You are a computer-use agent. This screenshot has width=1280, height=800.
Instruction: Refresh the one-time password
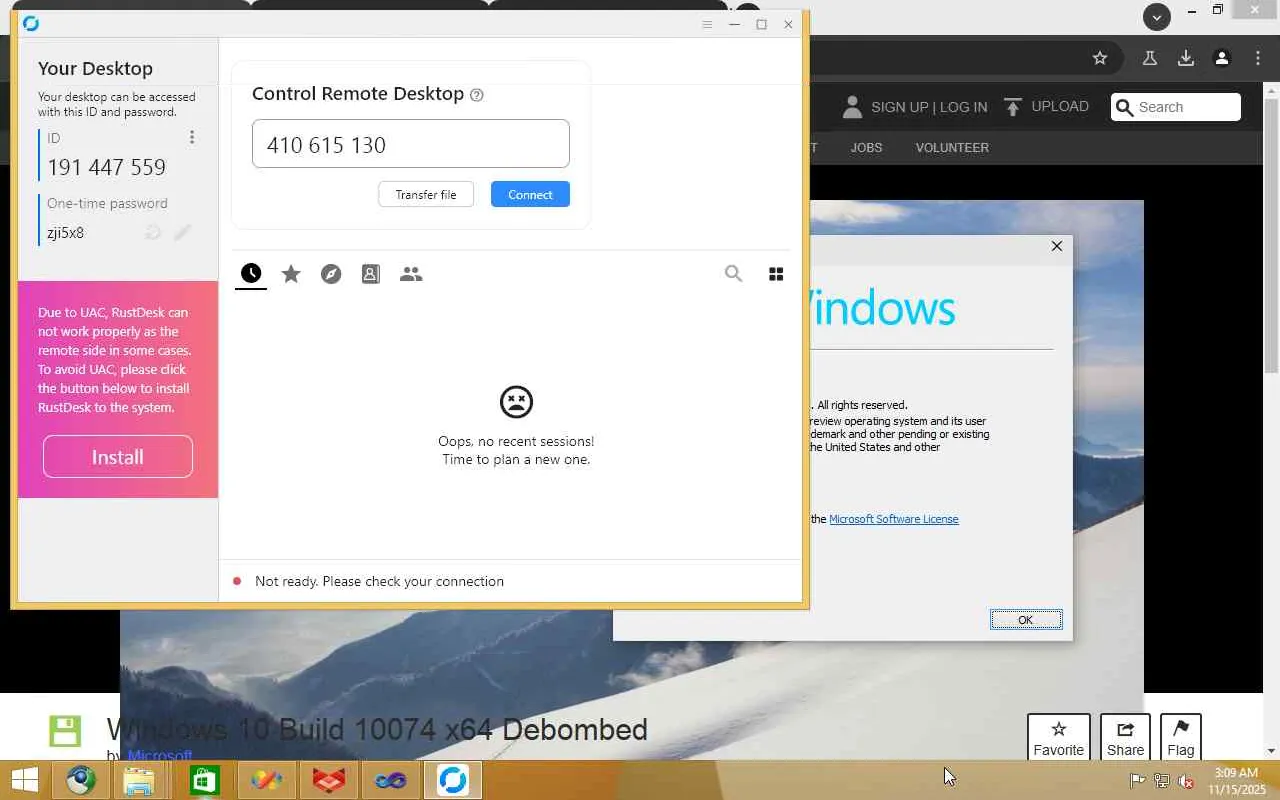click(x=153, y=233)
